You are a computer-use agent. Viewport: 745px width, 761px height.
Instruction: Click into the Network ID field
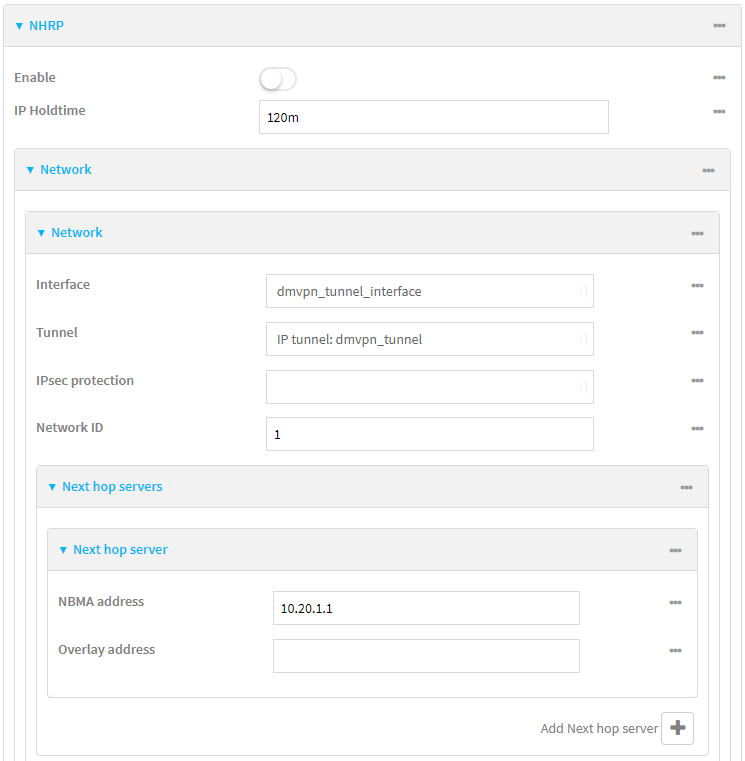(429, 435)
